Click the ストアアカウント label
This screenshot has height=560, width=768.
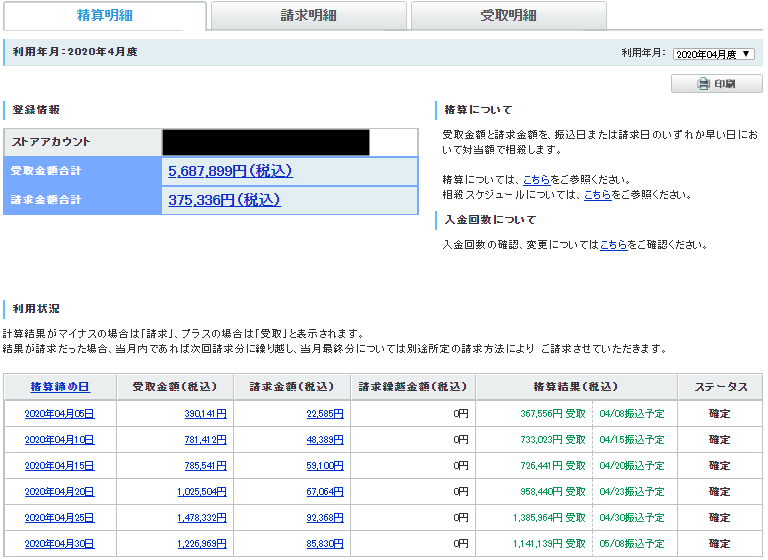tap(51, 142)
